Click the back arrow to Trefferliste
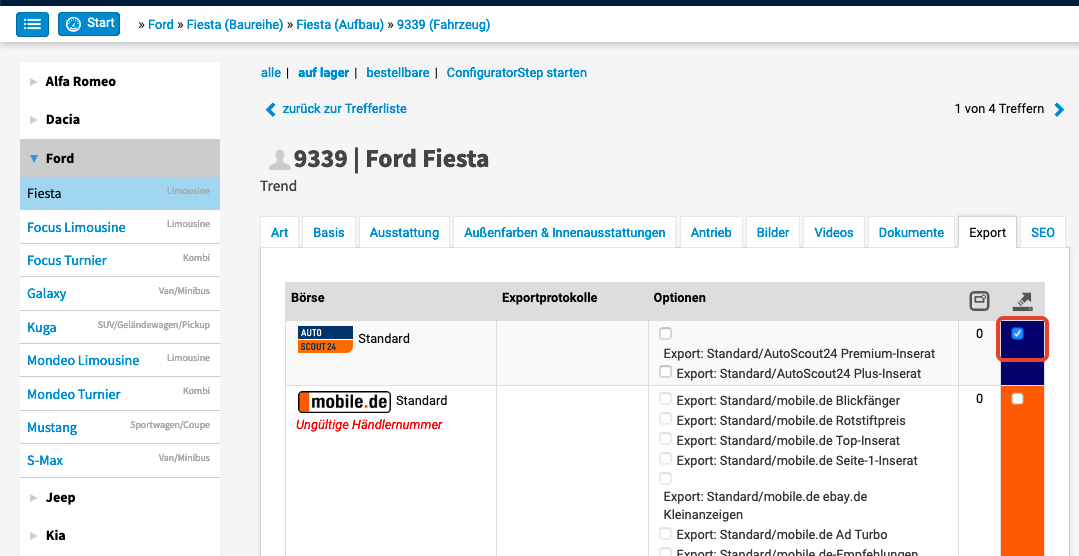Image resolution: width=1079 pixels, height=556 pixels. click(270, 109)
